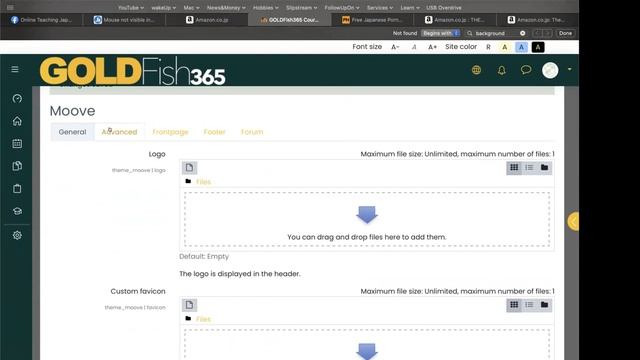Screen dimensions: 640x360
Task: Click the user avatar picture
Action: 550,70
